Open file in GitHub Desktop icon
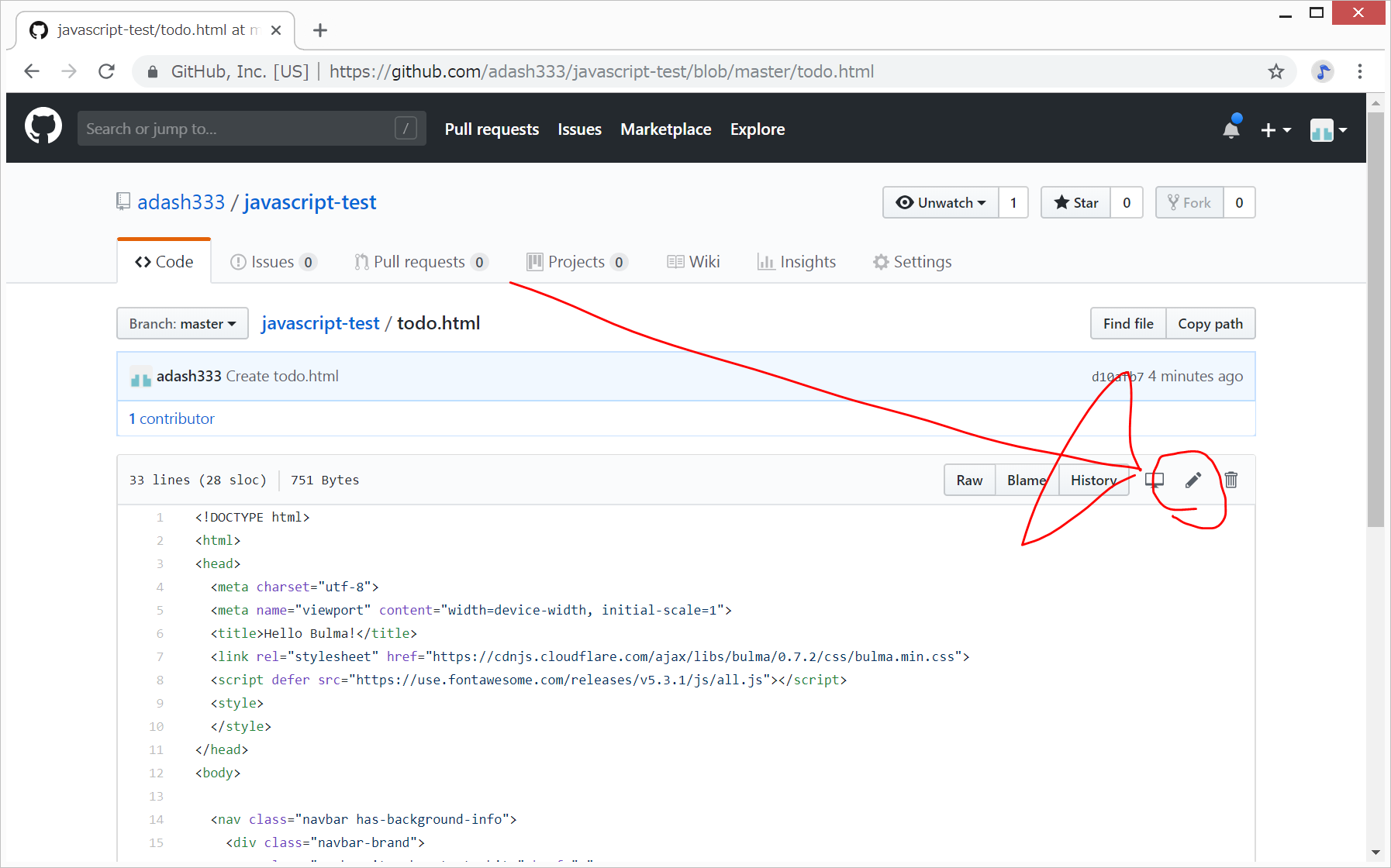The image size is (1391, 868). click(x=1155, y=480)
